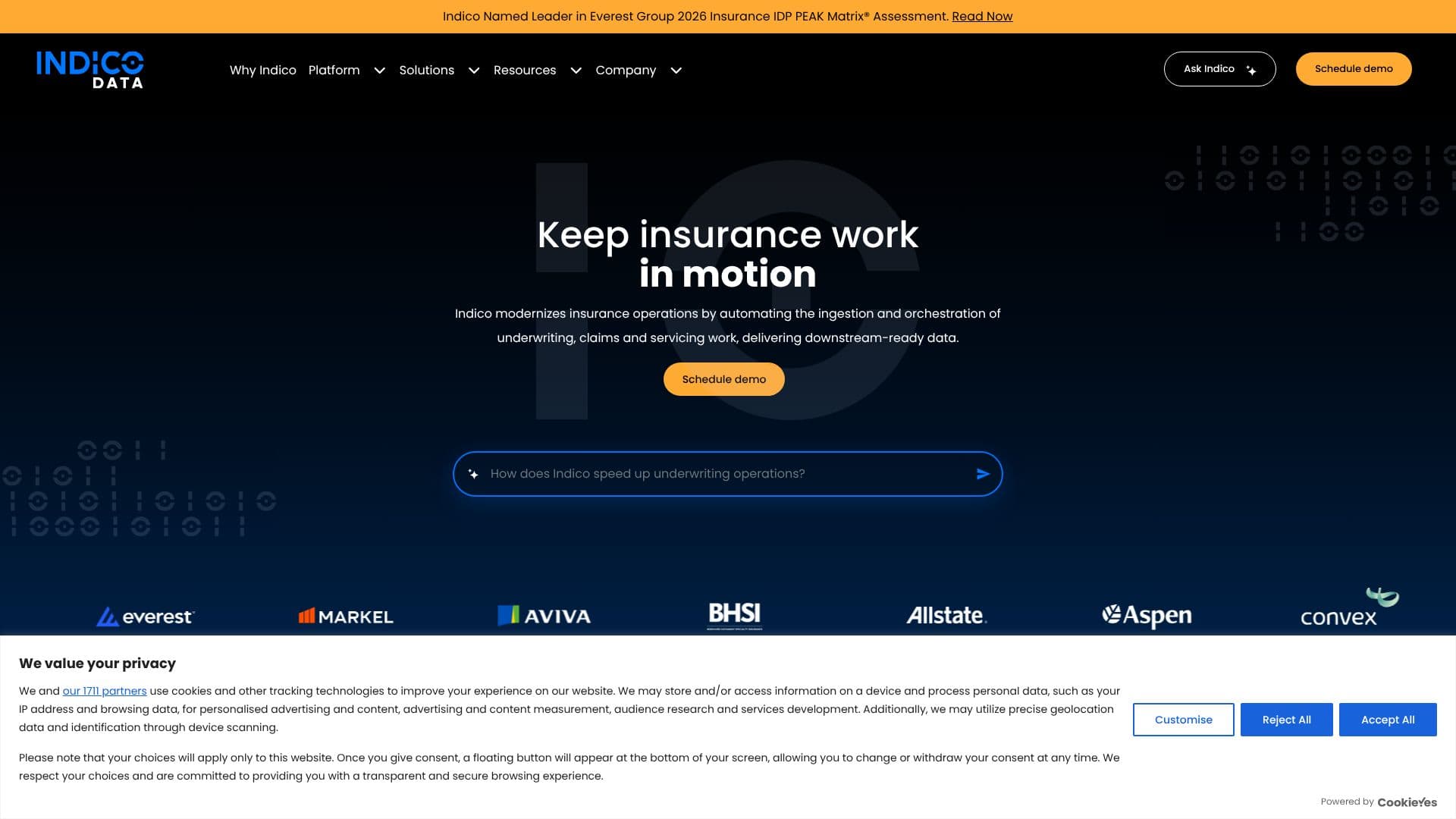Open the Solutions nav item

[x=427, y=71]
